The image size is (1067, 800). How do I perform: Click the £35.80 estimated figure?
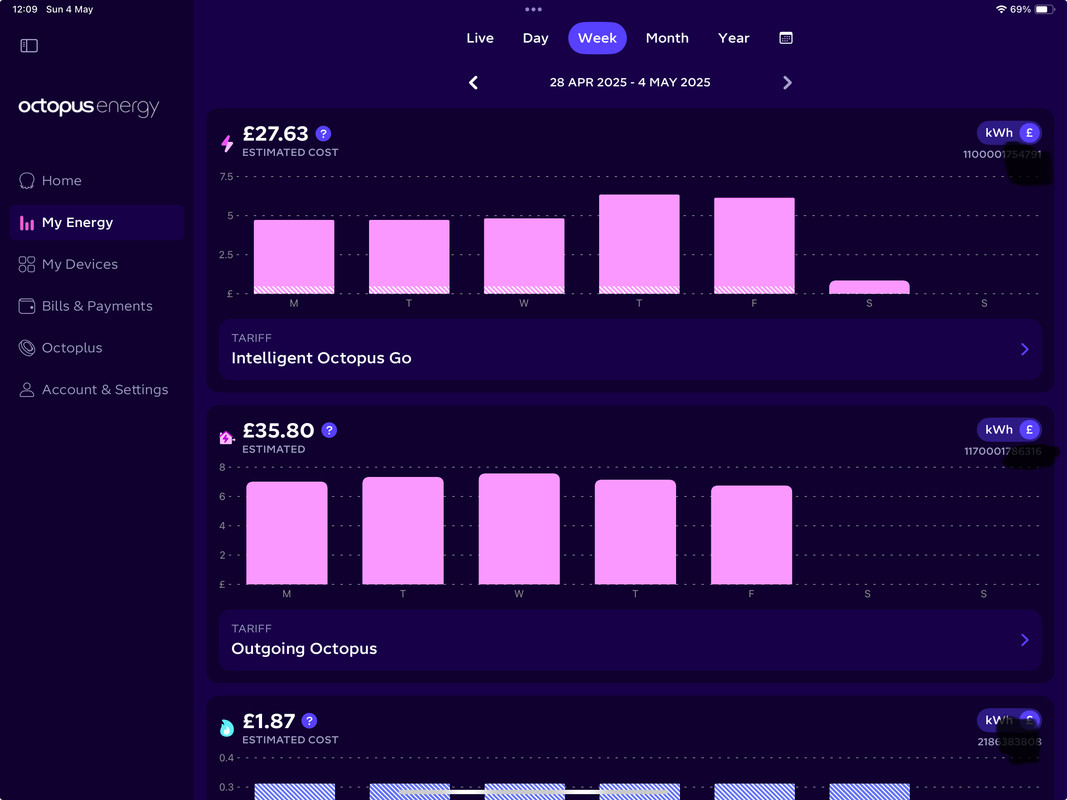pos(278,430)
